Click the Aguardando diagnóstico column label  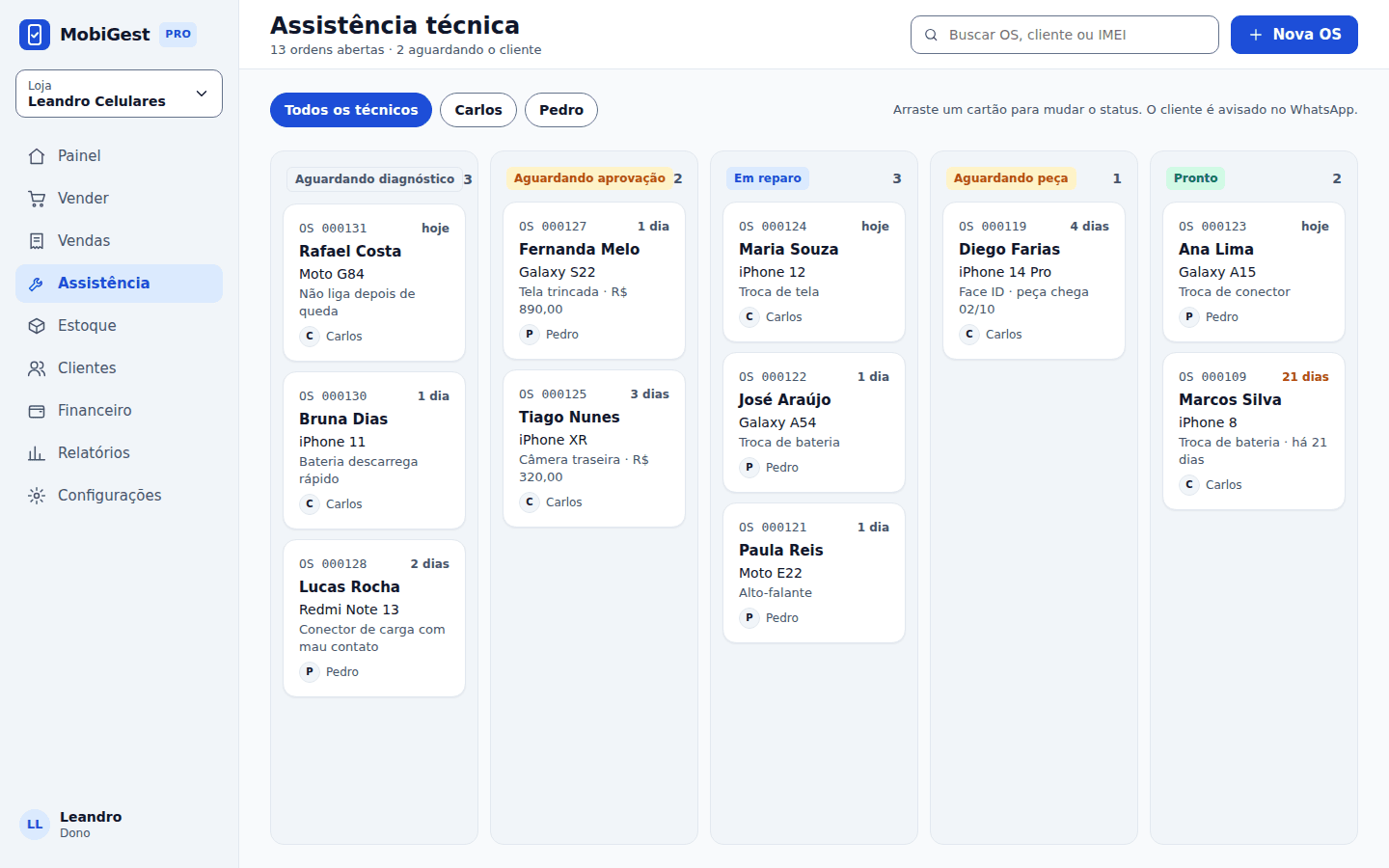pos(374,179)
